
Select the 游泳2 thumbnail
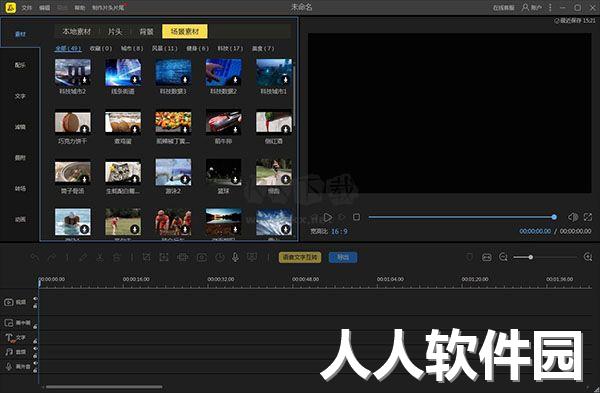pos(173,172)
